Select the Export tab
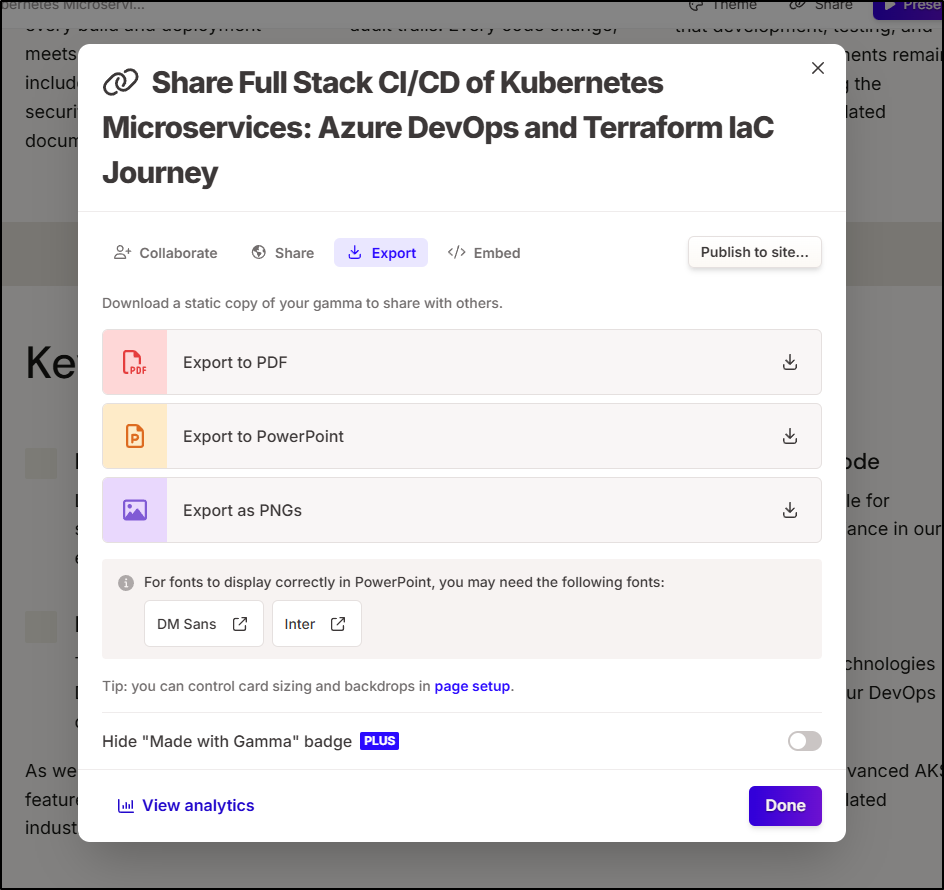 point(381,253)
